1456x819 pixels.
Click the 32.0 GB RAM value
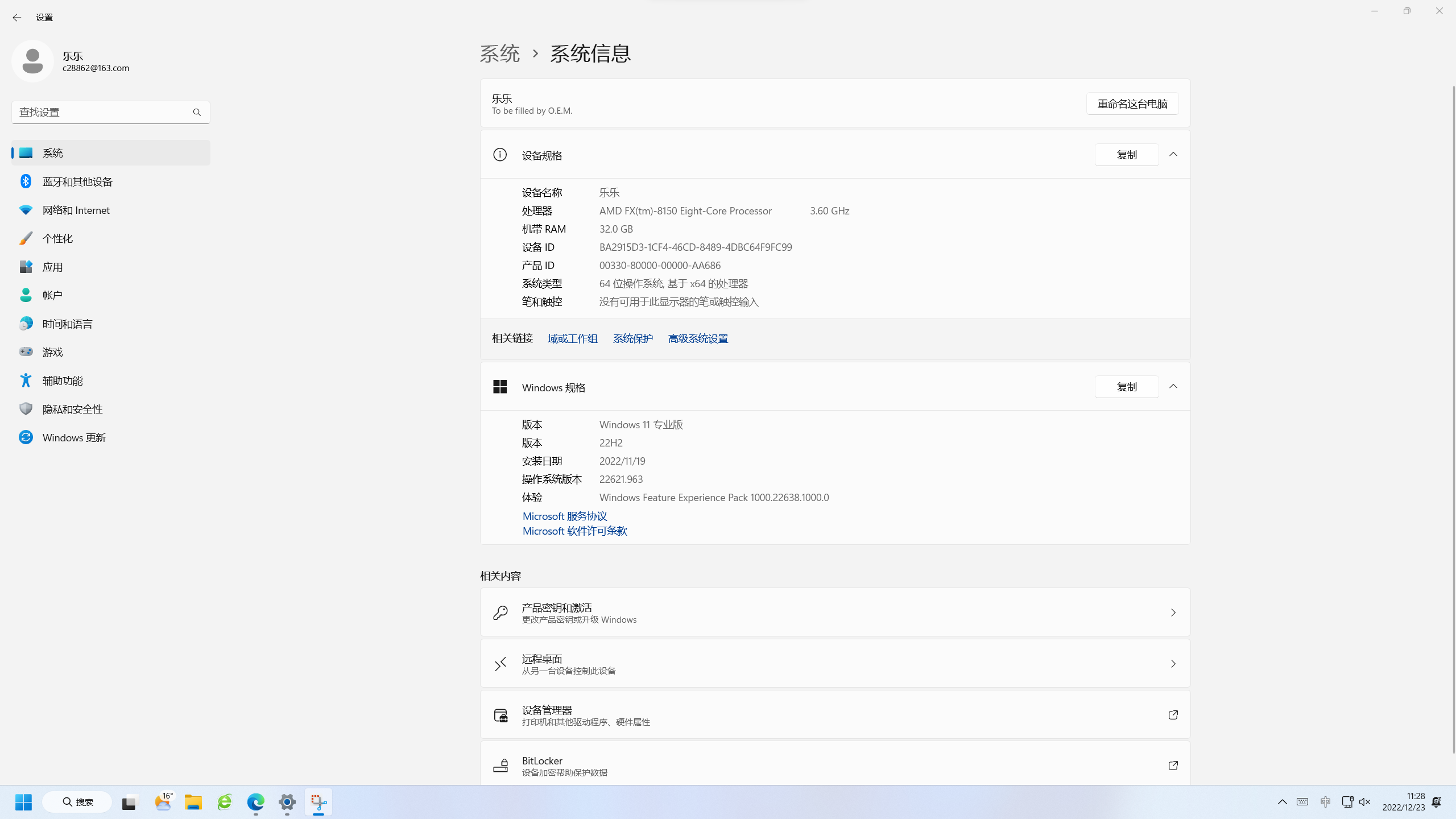[x=616, y=229]
